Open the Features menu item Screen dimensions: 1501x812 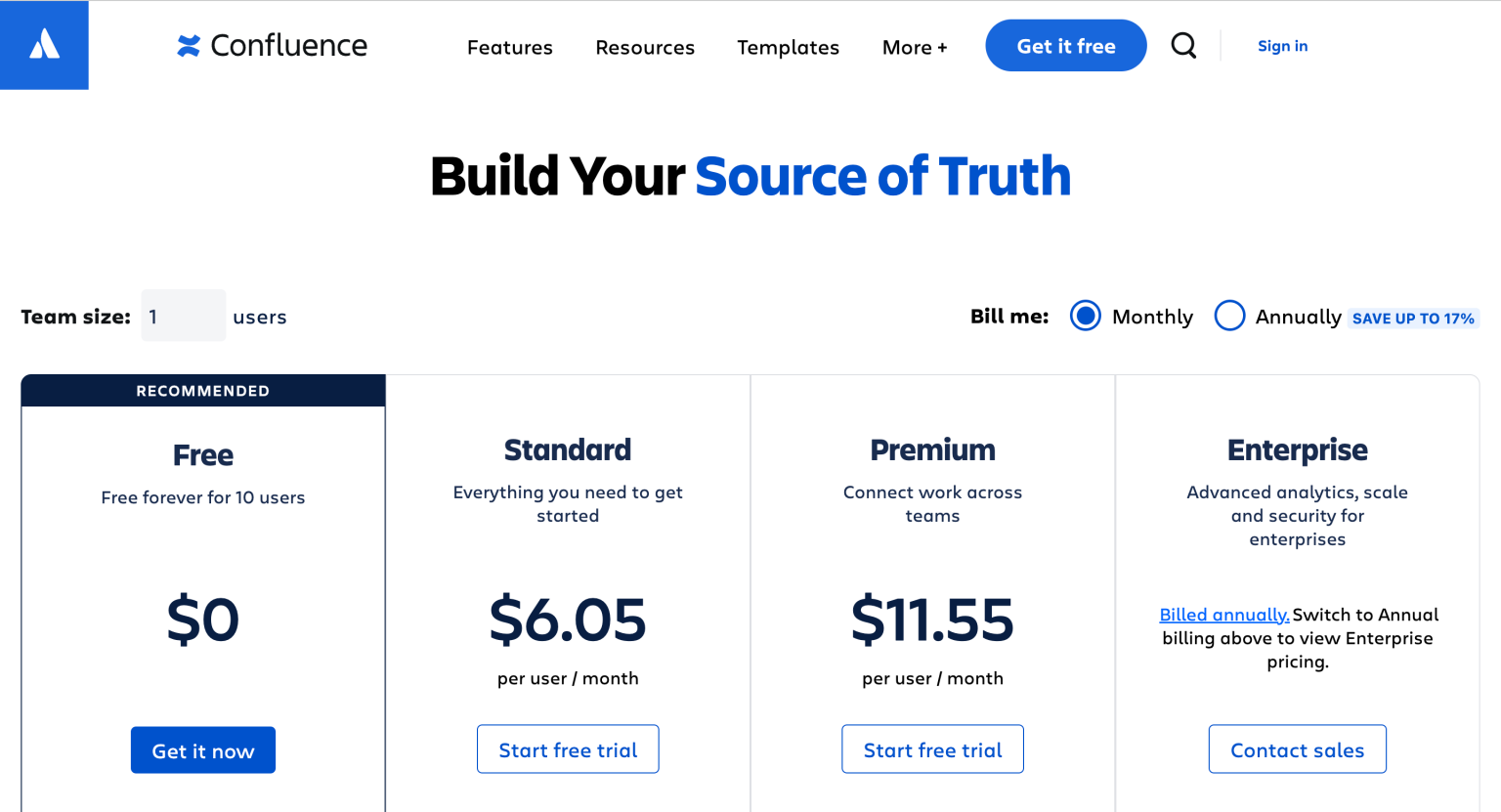coord(509,47)
